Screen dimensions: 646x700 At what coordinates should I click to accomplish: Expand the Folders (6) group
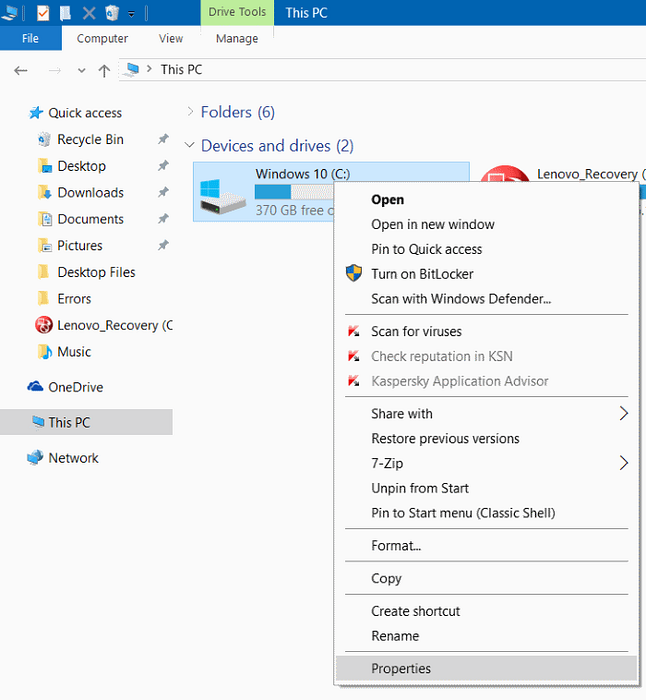(190, 112)
